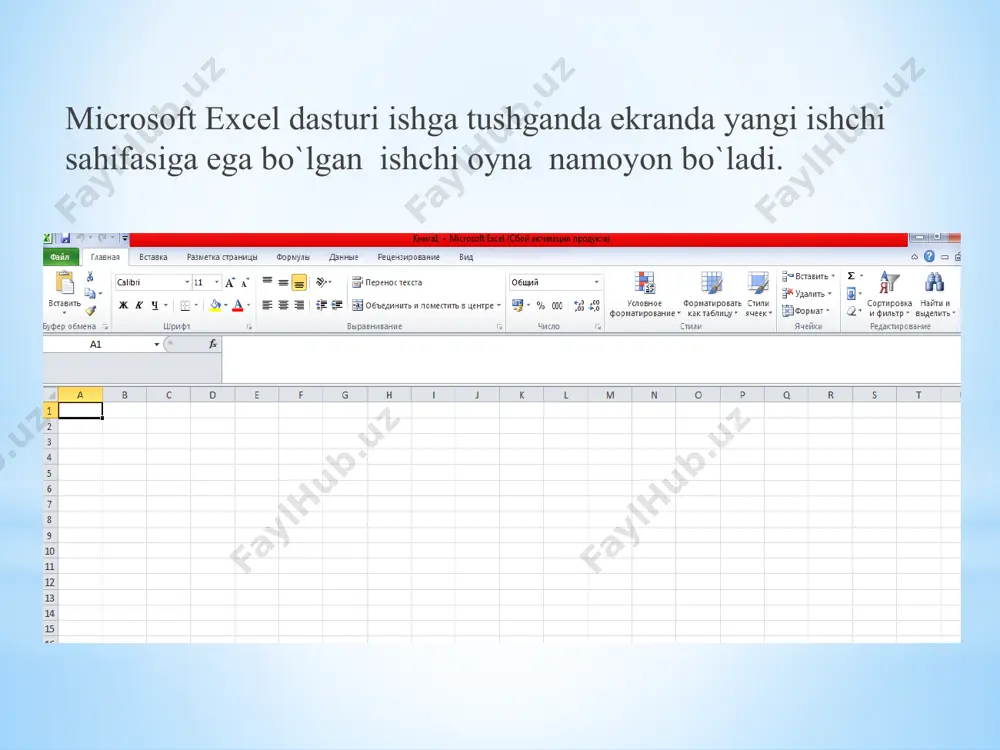Minimize the ribbon with the caret icon
Image resolution: width=1000 pixels, height=750 pixels.
pos(915,256)
